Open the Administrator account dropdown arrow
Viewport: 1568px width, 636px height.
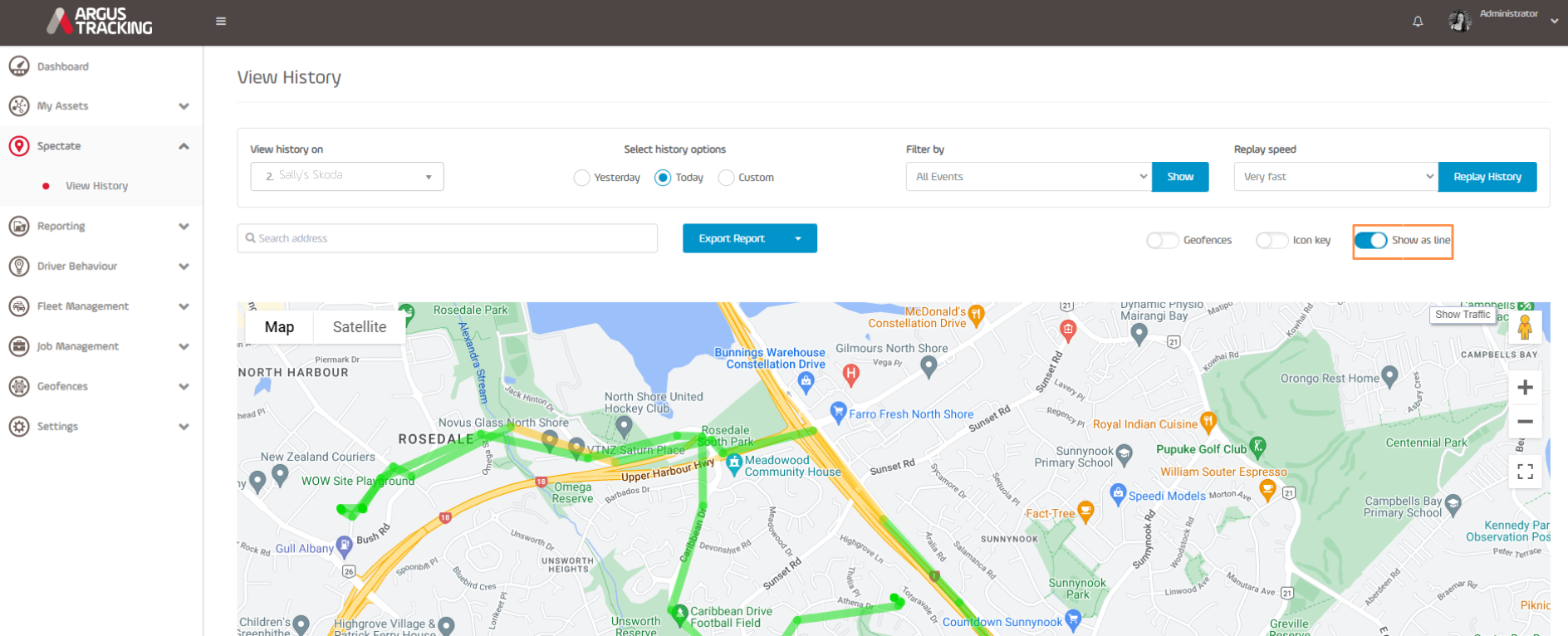1554,22
